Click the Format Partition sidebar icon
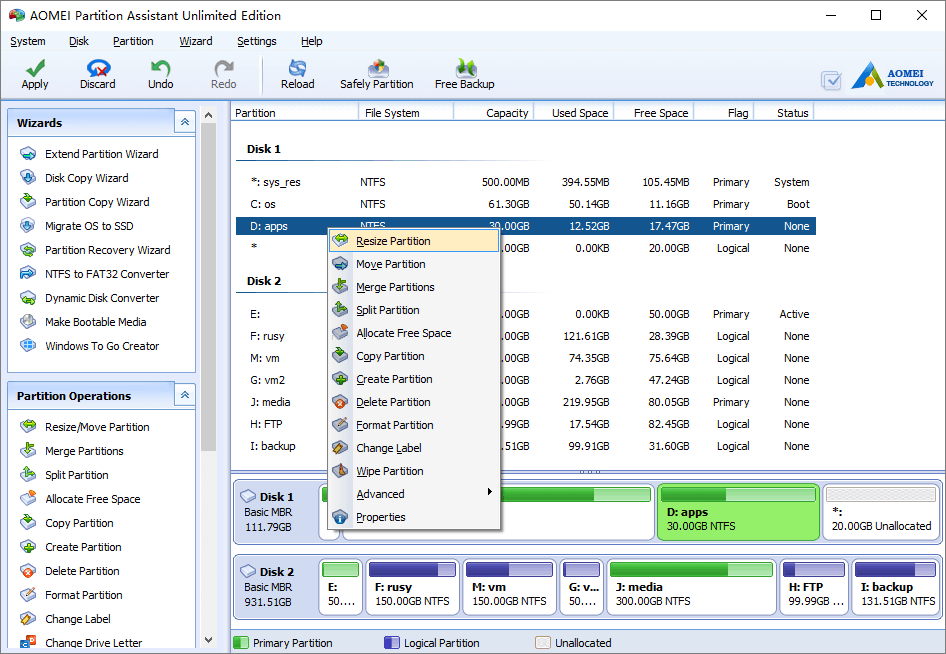Viewport: 946px width, 654px height. 28,595
